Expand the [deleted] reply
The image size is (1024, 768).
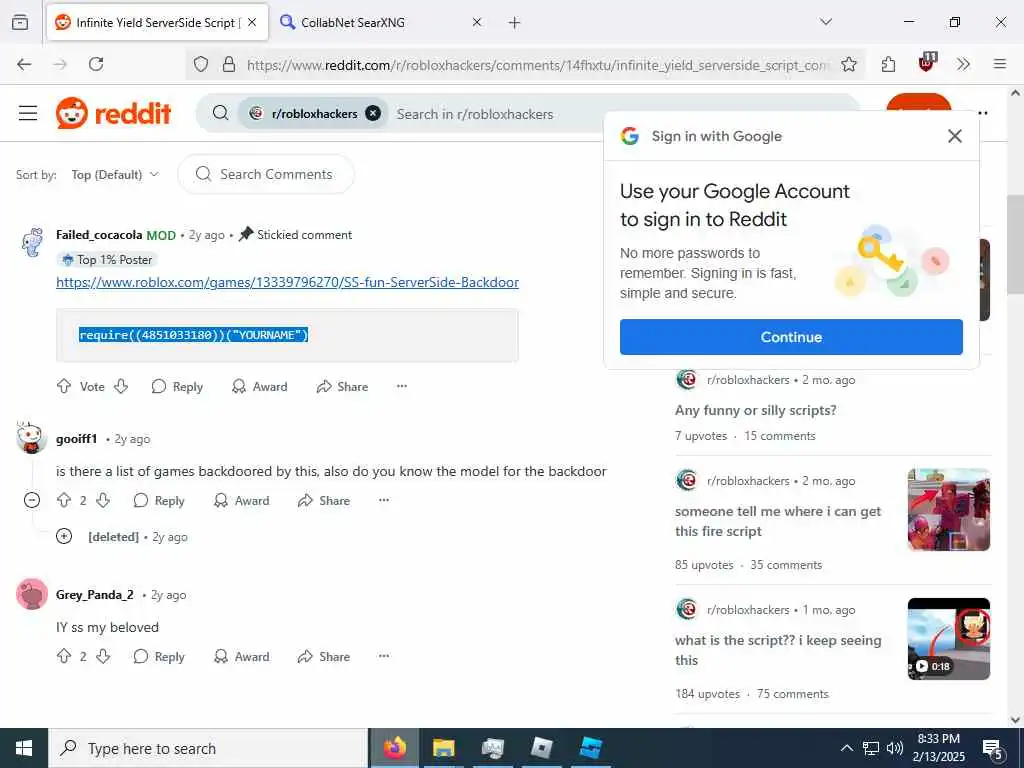(64, 536)
